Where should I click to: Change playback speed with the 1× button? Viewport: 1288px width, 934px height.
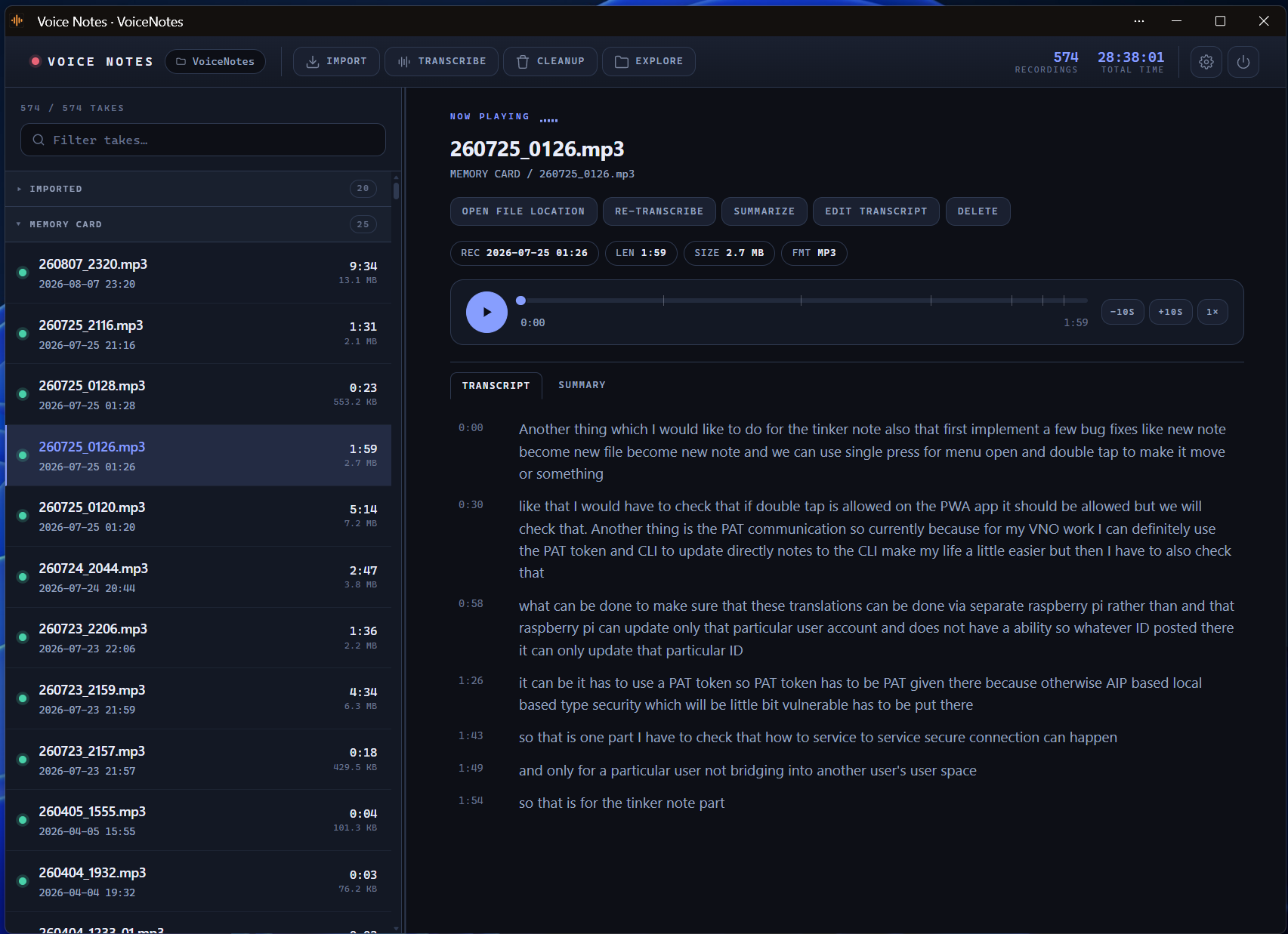[1212, 312]
